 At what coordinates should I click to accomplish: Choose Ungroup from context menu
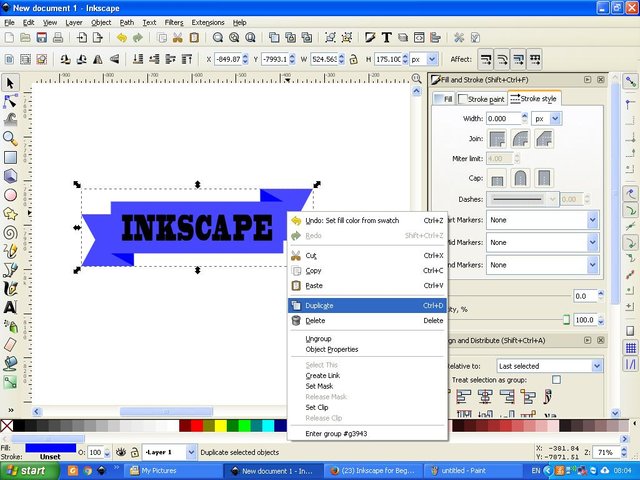[x=367, y=339]
